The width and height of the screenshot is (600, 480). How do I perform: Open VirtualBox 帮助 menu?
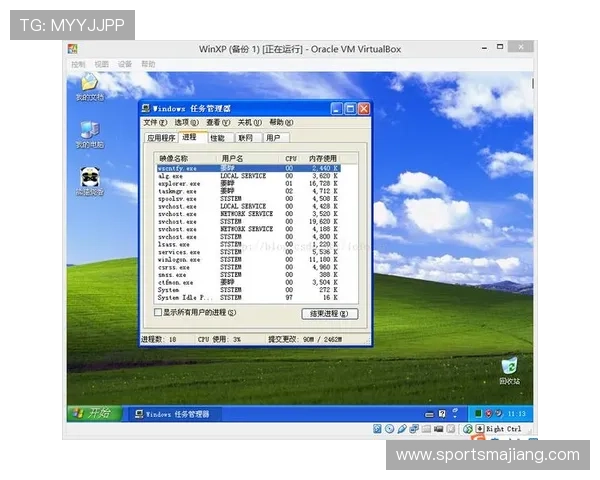click(148, 64)
